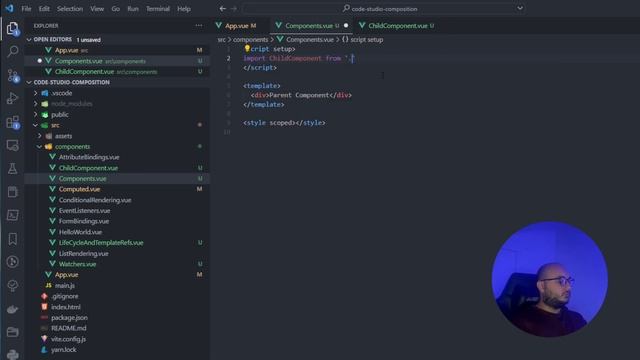Open ListRendering.vue file
The width and height of the screenshot is (640, 360).
click(118, 253)
